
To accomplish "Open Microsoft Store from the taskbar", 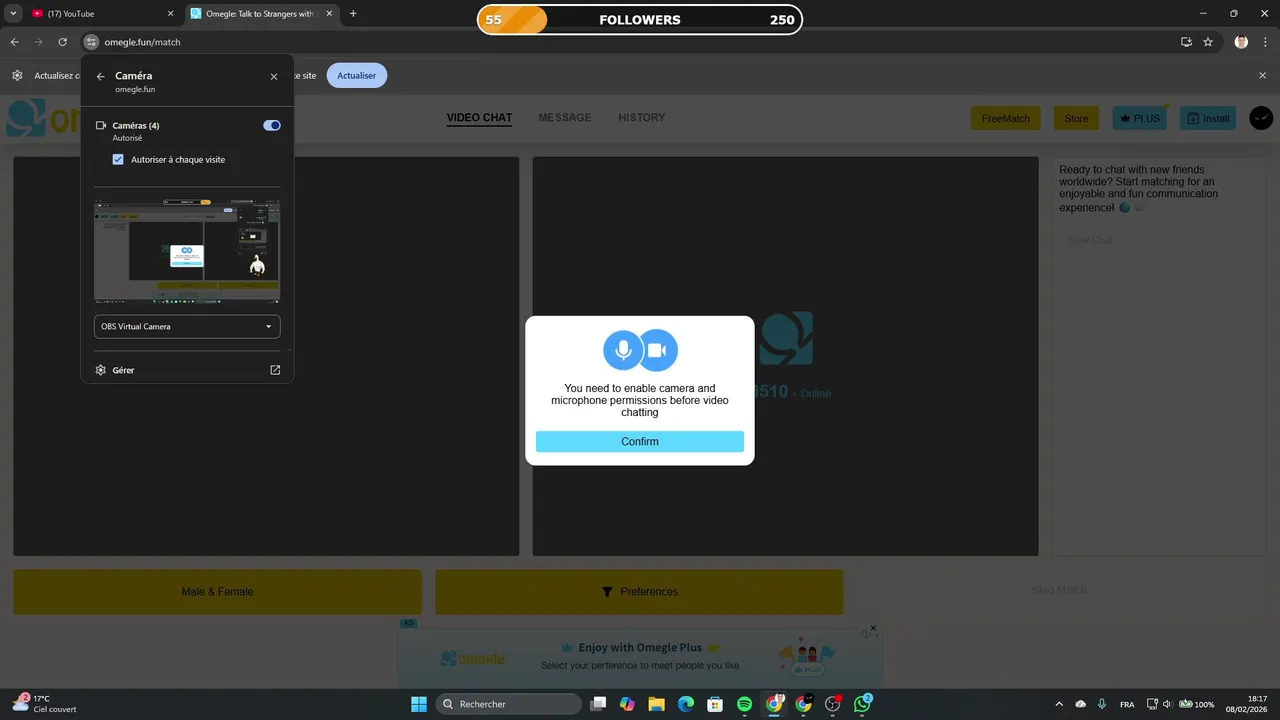I will (x=715, y=704).
